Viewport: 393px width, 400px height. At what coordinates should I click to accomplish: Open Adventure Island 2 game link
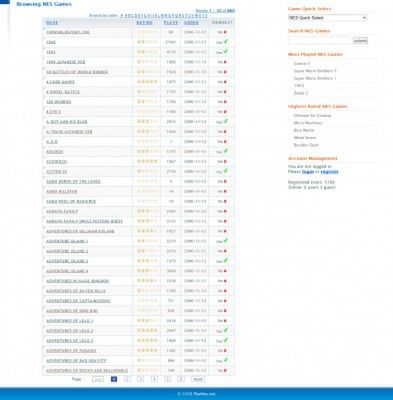(67, 251)
